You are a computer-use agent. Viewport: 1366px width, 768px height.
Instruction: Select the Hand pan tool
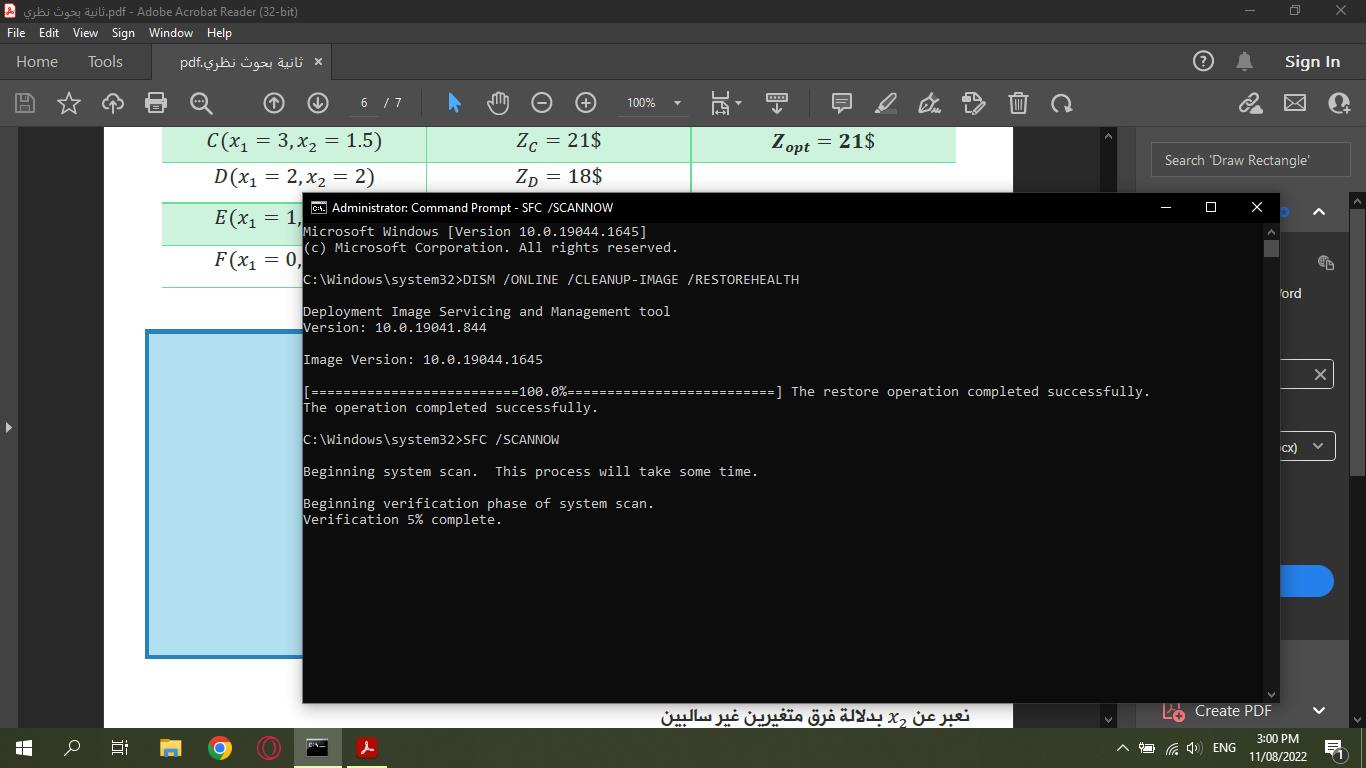click(497, 103)
